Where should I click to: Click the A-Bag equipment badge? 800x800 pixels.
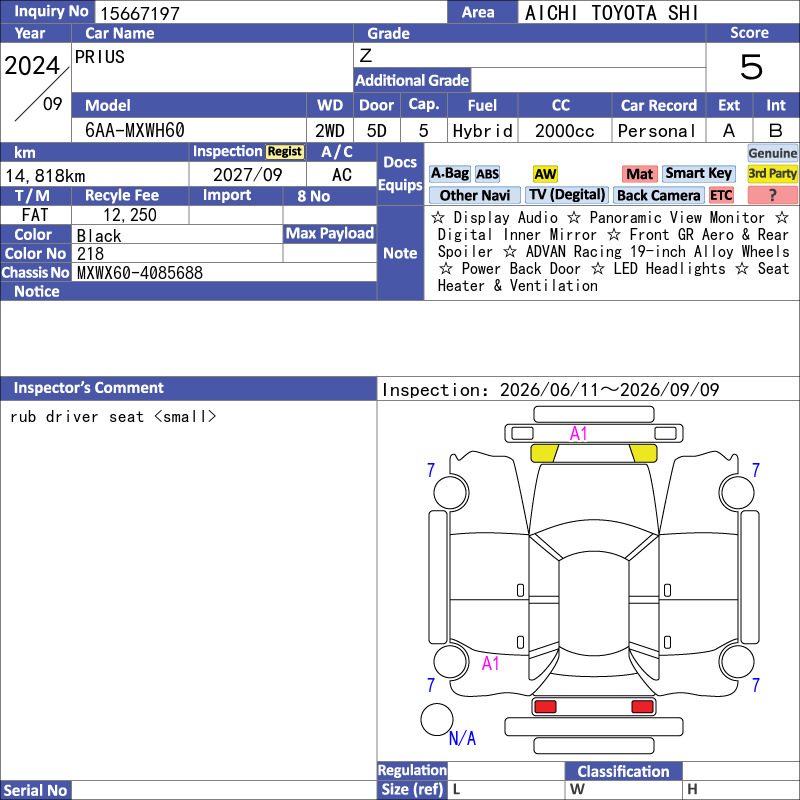coord(449,174)
